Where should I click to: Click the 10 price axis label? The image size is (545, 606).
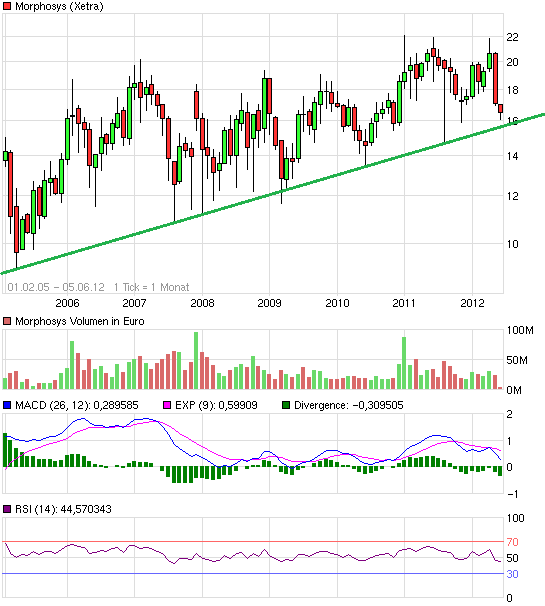pos(512,244)
